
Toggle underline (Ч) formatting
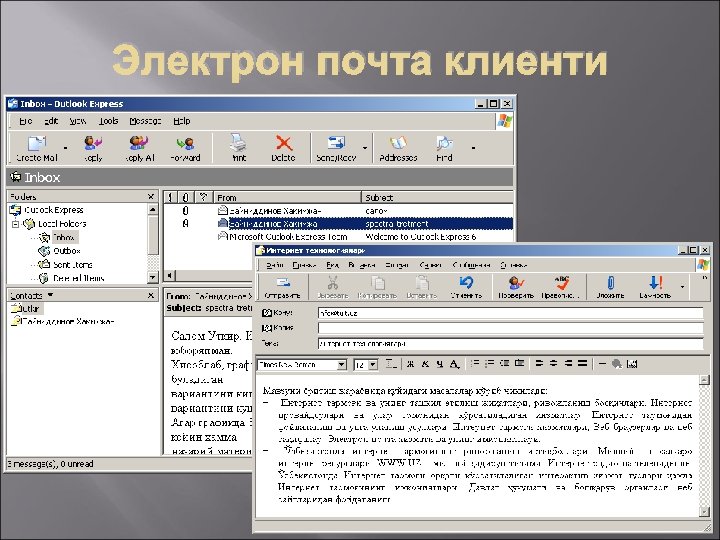(x=439, y=364)
